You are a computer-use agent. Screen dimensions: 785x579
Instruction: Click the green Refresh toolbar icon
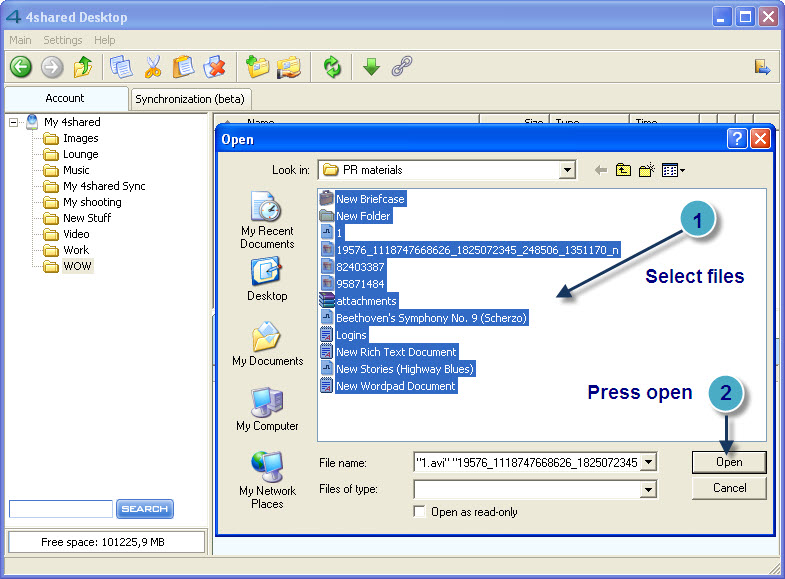332,67
